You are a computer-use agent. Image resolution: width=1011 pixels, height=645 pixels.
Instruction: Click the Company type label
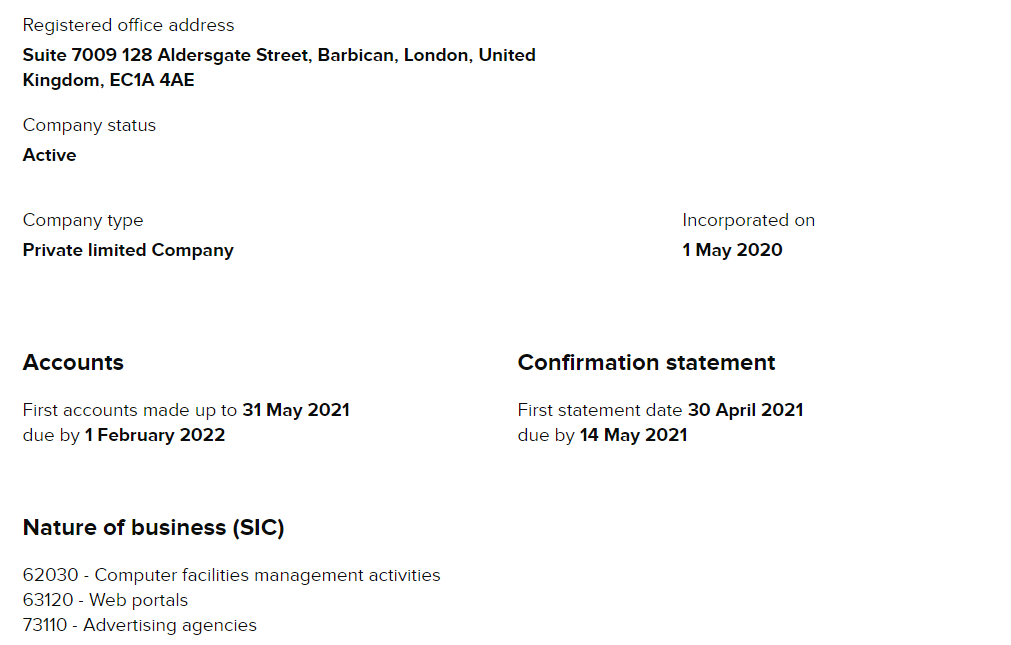click(x=83, y=221)
